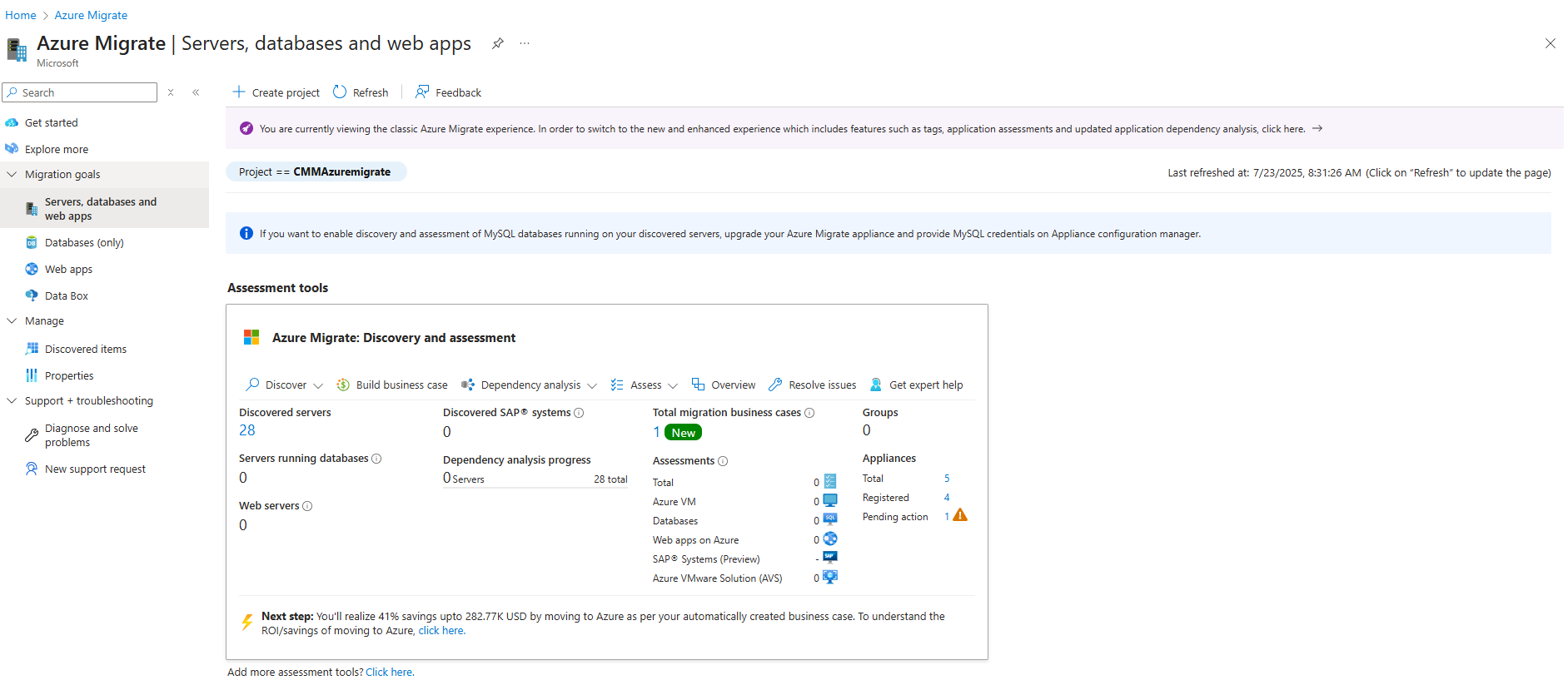
Task: Click the Pending action warning triangle
Action: click(960, 515)
